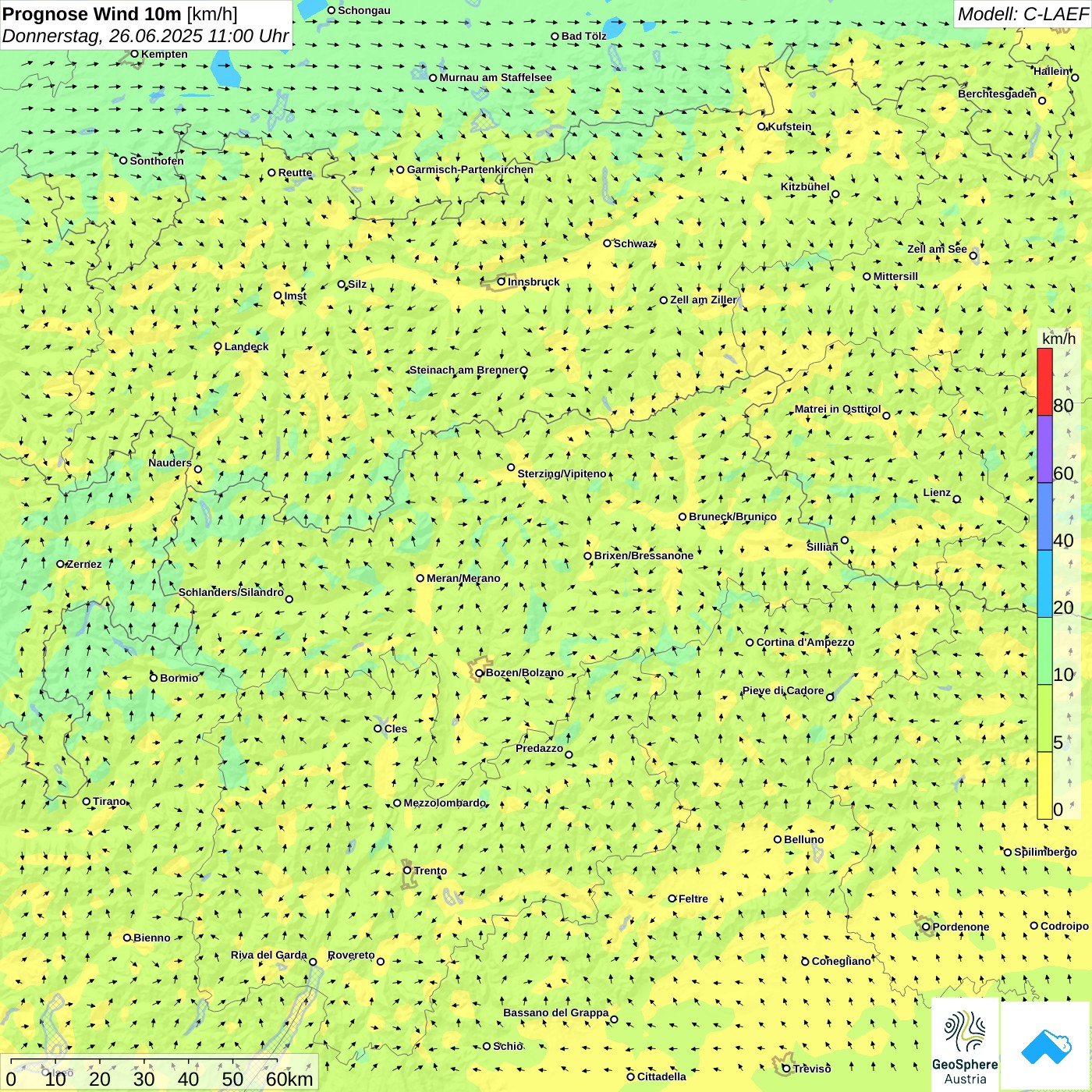Click the Zell am See marker

tap(973, 255)
